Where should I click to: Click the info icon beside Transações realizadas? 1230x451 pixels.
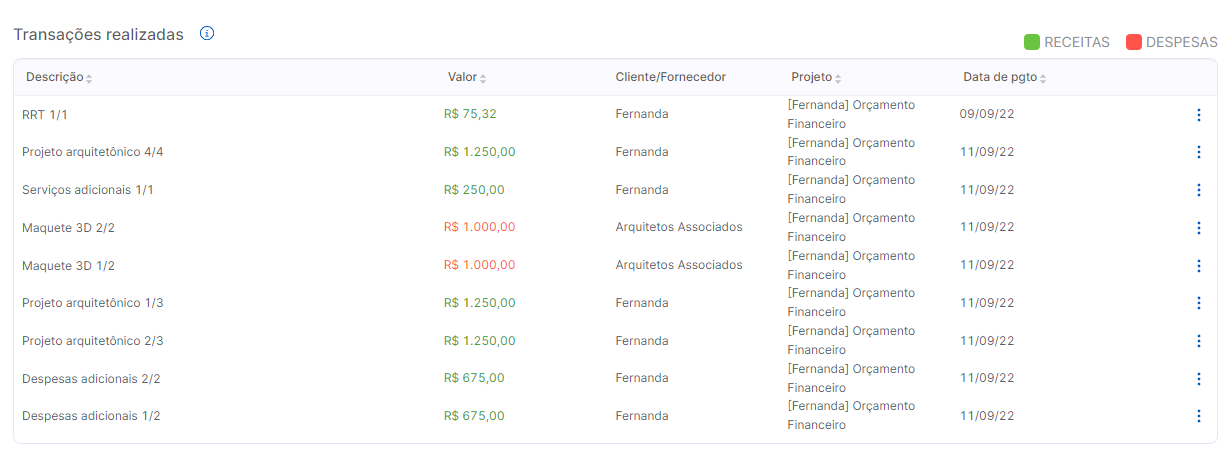(x=207, y=33)
